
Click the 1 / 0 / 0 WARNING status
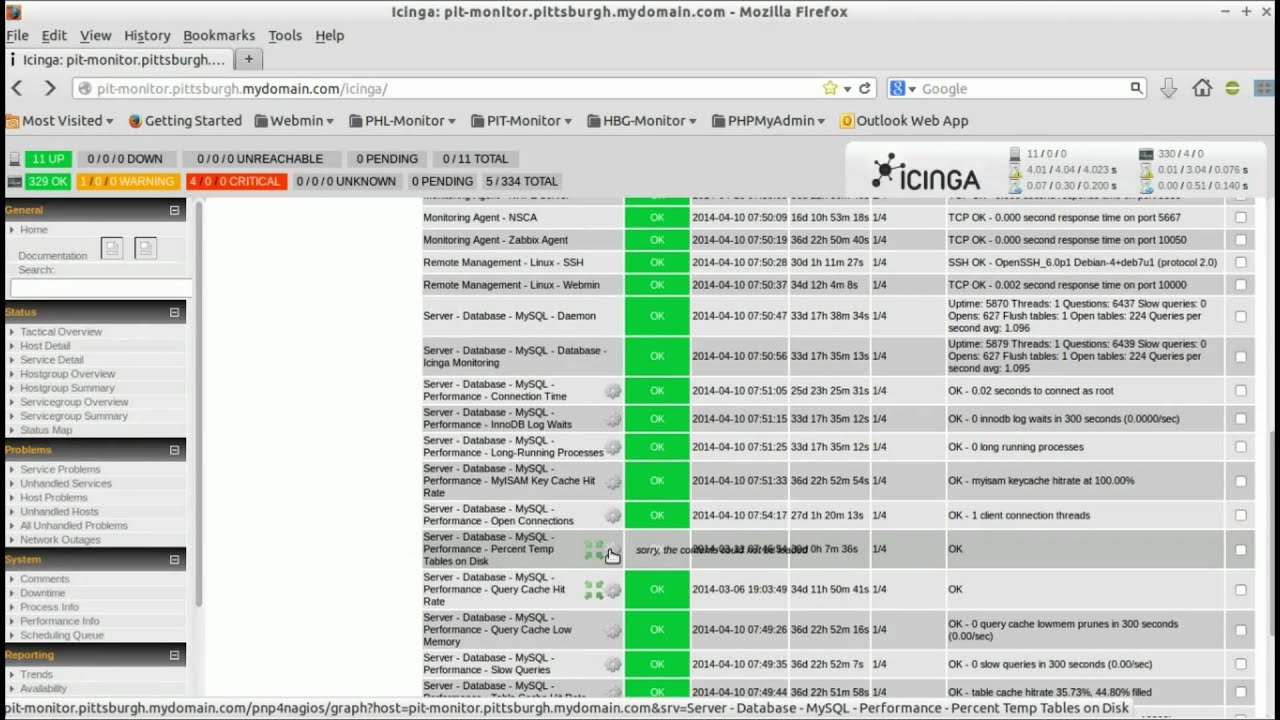point(127,182)
